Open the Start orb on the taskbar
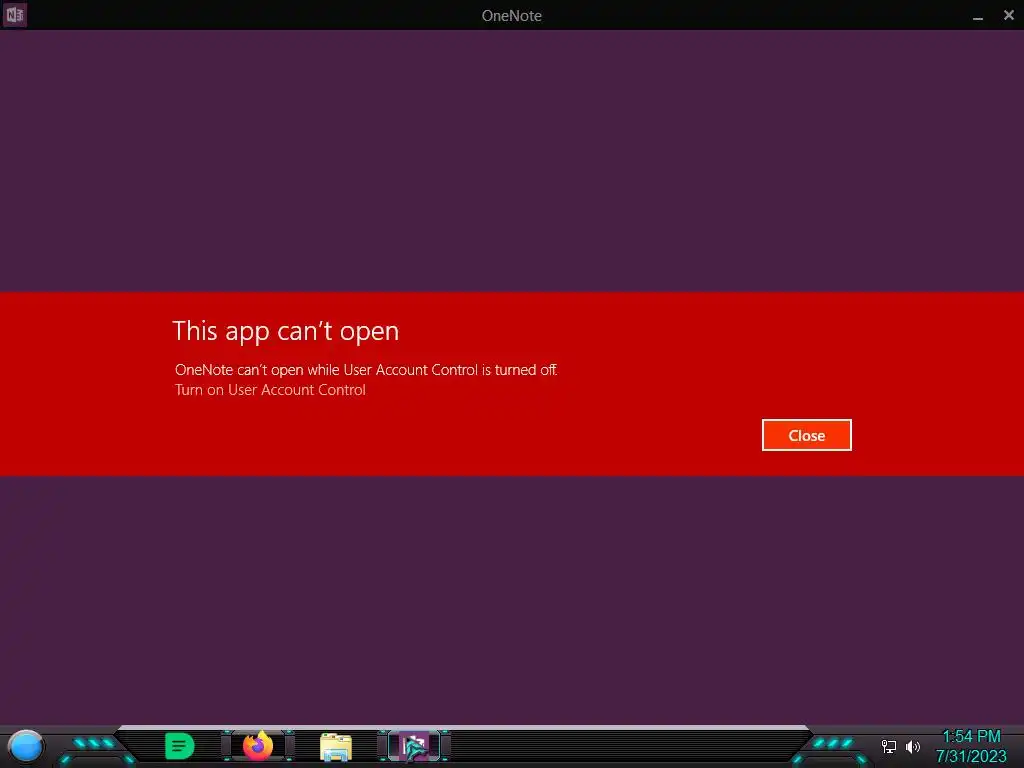The width and height of the screenshot is (1024, 768). click(x=26, y=747)
